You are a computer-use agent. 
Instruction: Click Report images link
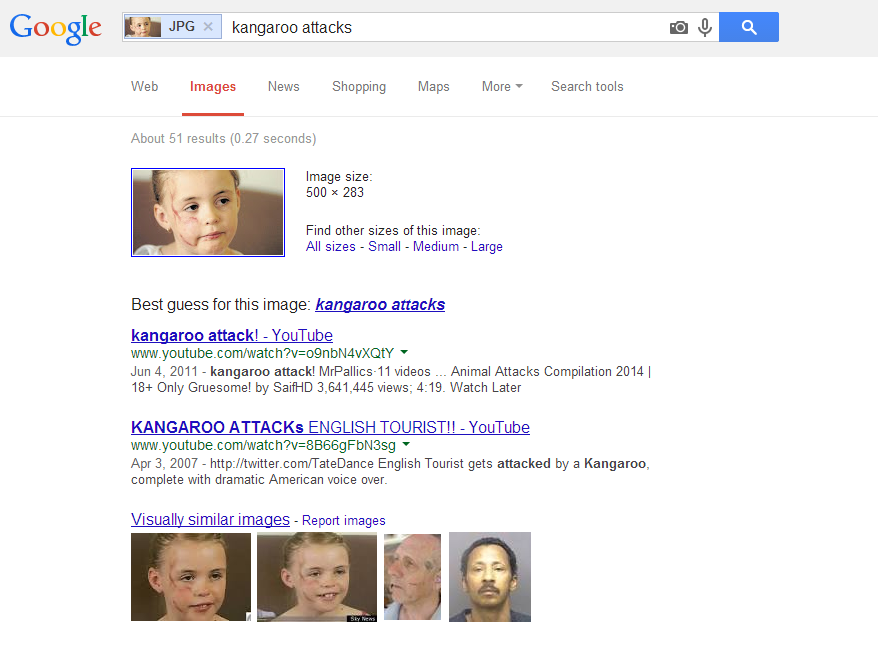coord(344,520)
